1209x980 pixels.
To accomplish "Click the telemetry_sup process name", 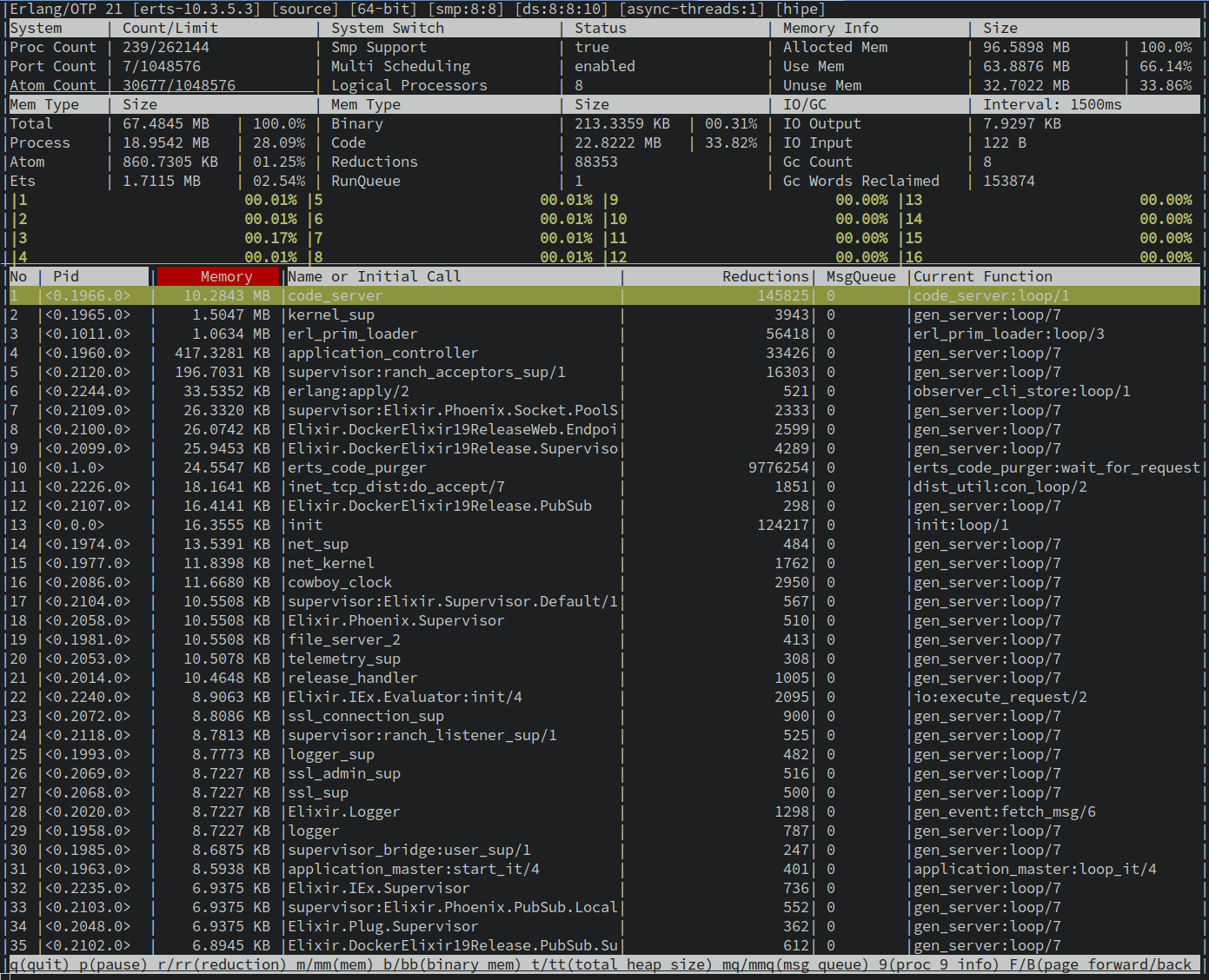I will (344, 659).
